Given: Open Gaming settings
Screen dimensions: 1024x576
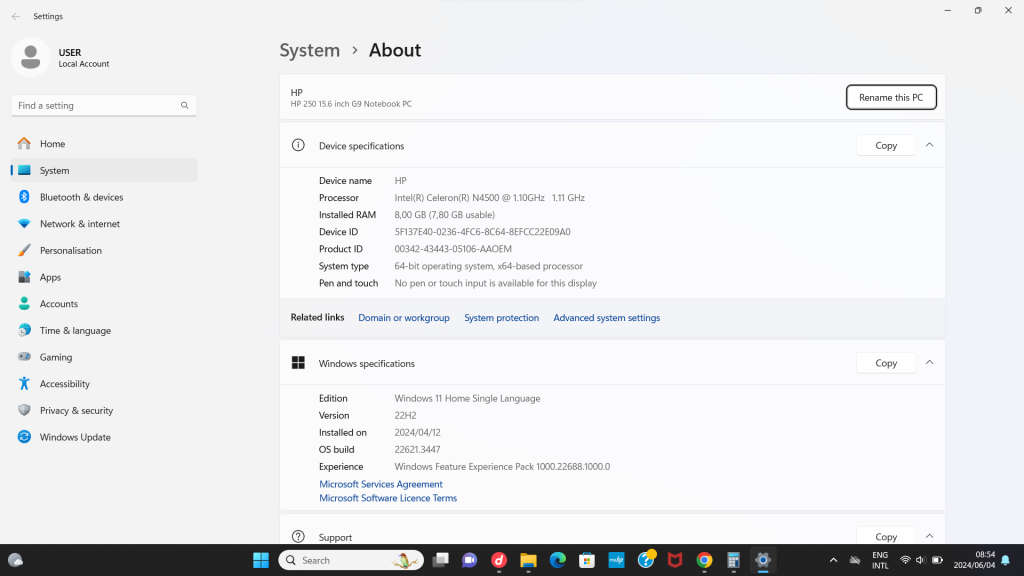Looking at the screenshot, I should pyautogui.click(x=56, y=357).
